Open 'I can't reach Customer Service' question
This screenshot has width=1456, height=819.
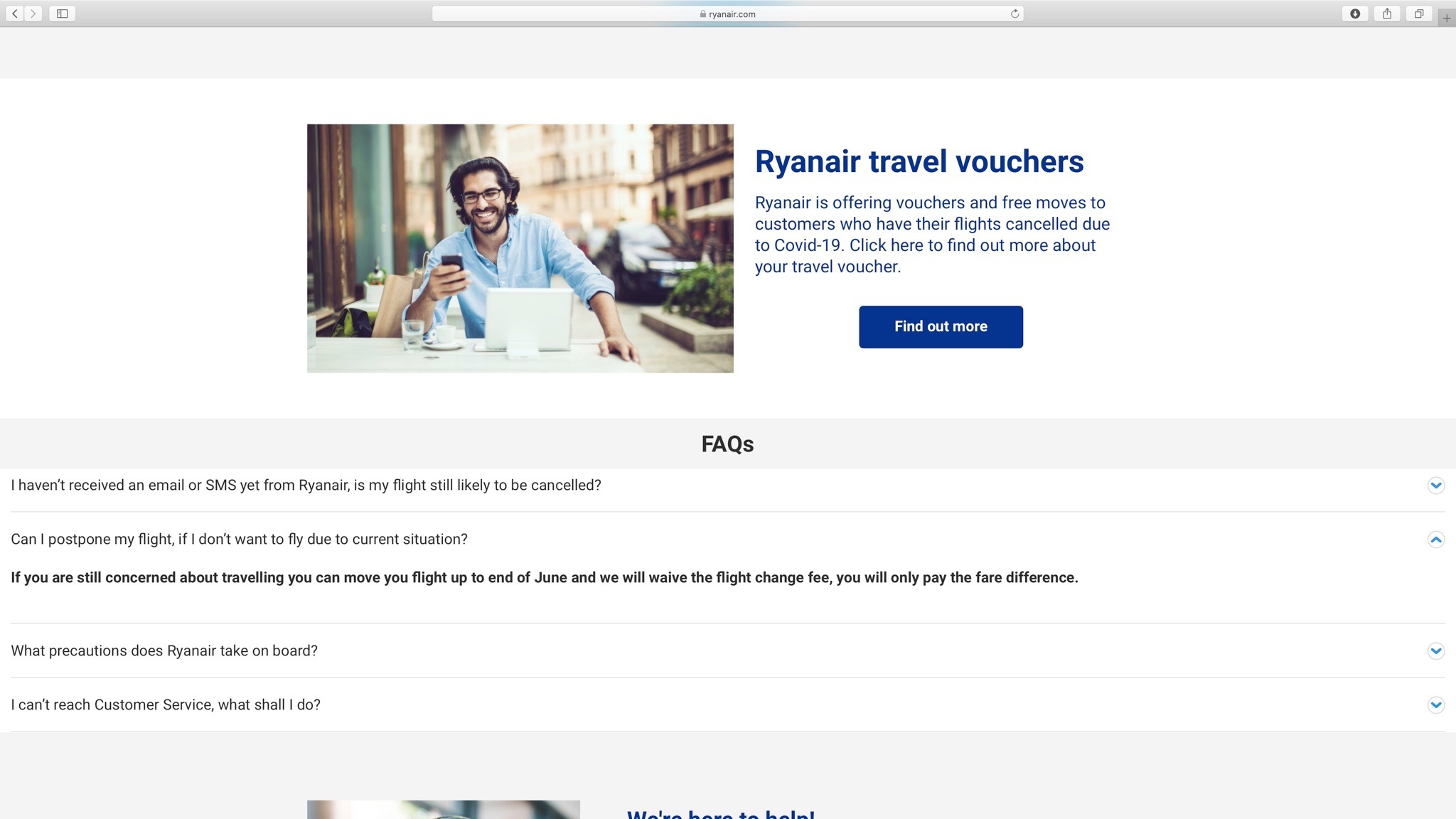coord(166,705)
